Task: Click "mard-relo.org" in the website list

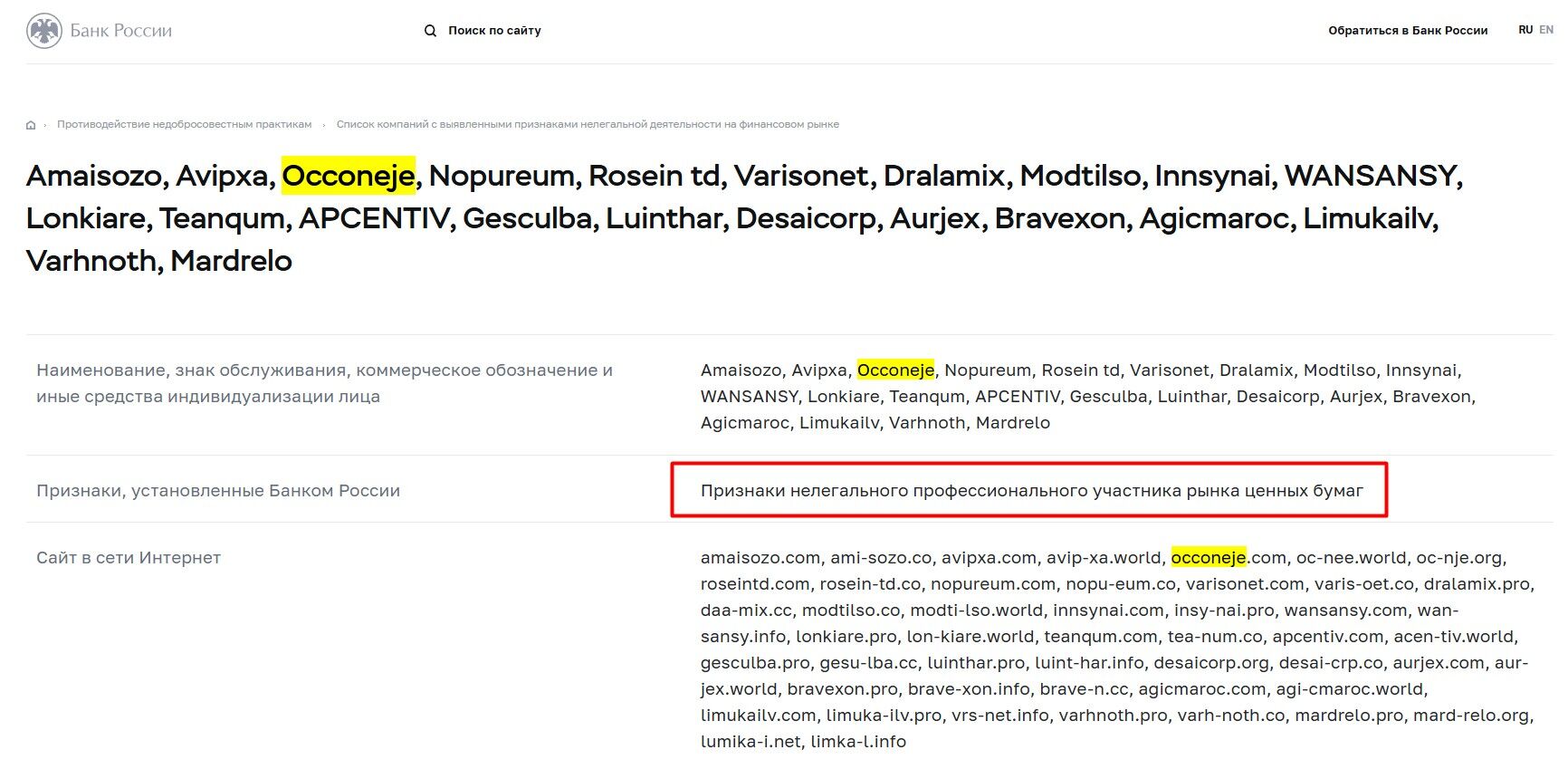Action: [1471, 716]
